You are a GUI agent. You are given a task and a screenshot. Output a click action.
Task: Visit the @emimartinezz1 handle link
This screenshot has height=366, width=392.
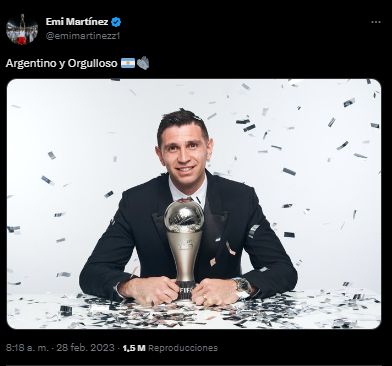(83, 36)
